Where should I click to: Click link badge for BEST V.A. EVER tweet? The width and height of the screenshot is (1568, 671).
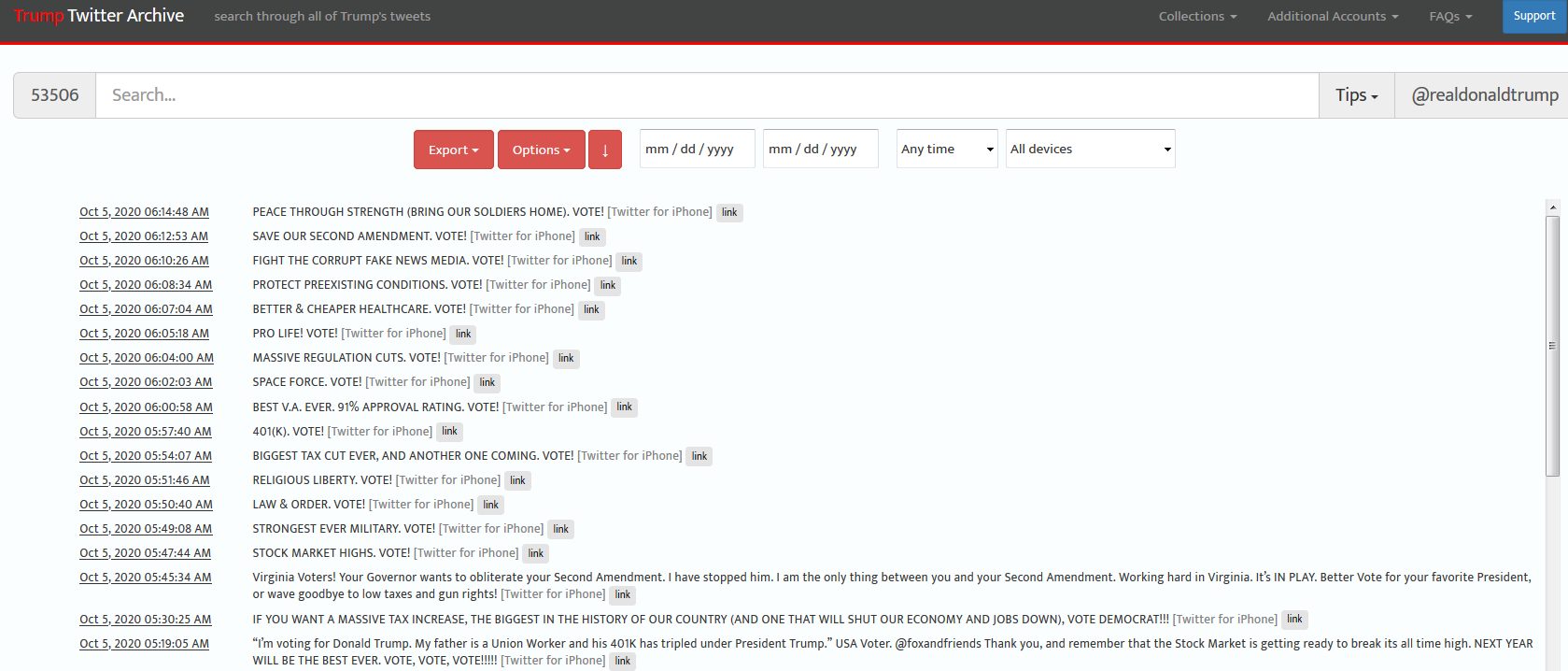point(625,407)
